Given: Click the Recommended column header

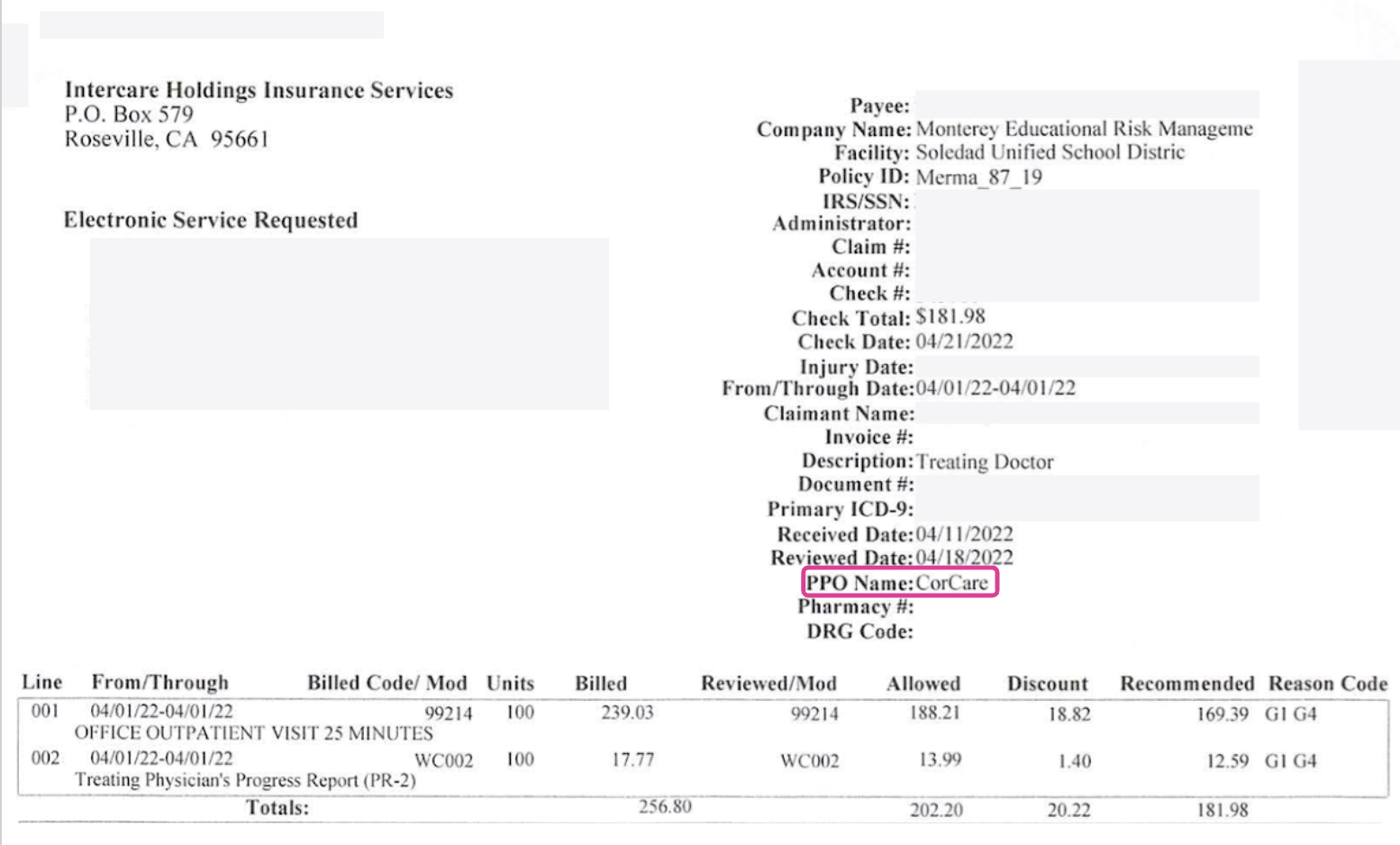Looking at the screenshot, I should (x=1187, y=684).
